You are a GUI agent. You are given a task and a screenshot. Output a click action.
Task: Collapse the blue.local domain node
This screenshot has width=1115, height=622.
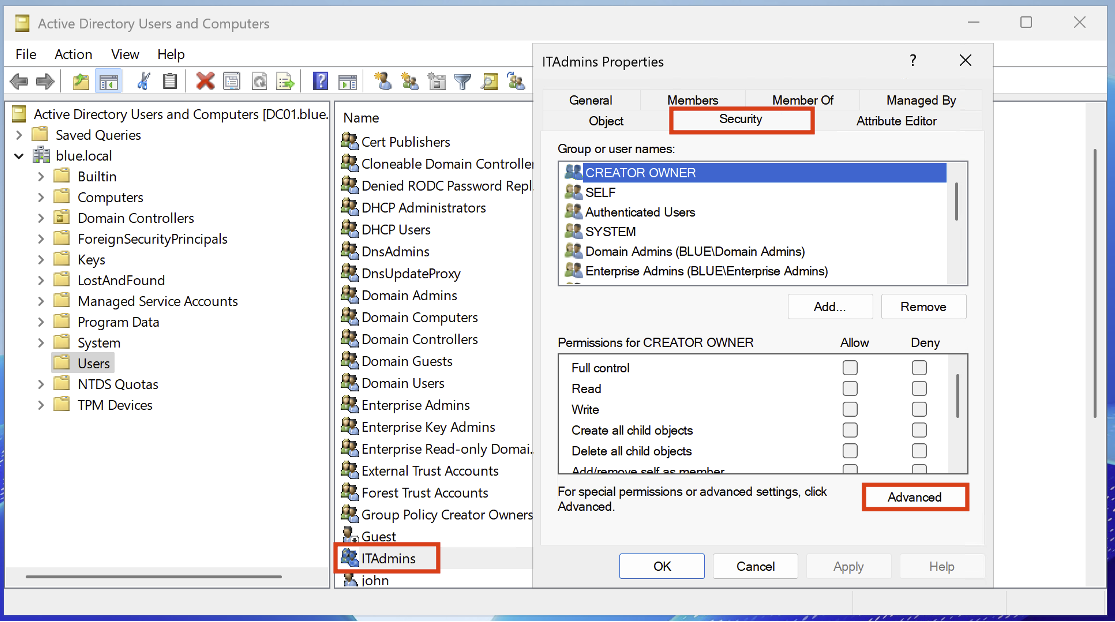(19, 156)
